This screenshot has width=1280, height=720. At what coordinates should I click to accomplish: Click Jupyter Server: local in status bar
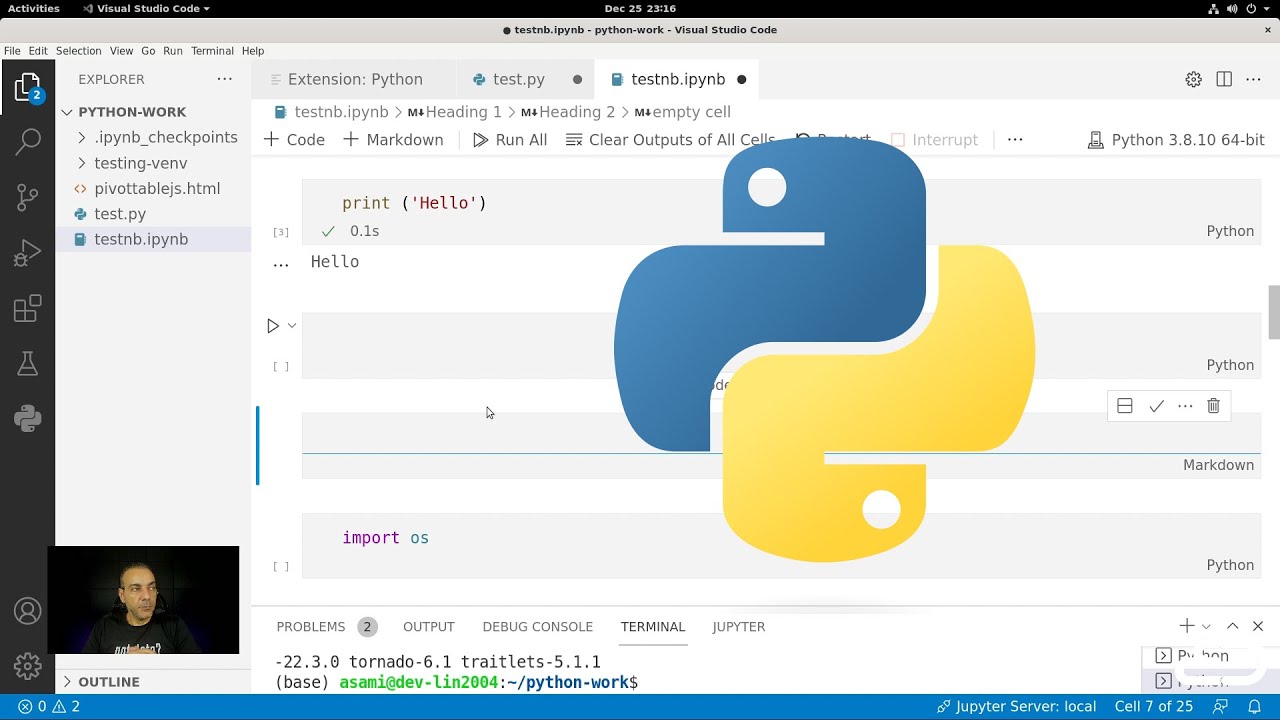click(x=1016, y=706)
